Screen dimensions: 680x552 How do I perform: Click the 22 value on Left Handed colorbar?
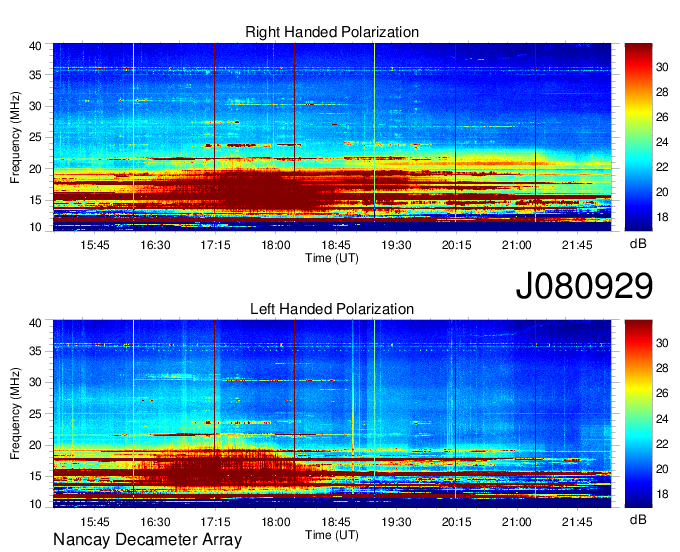[x=662, y=444]
